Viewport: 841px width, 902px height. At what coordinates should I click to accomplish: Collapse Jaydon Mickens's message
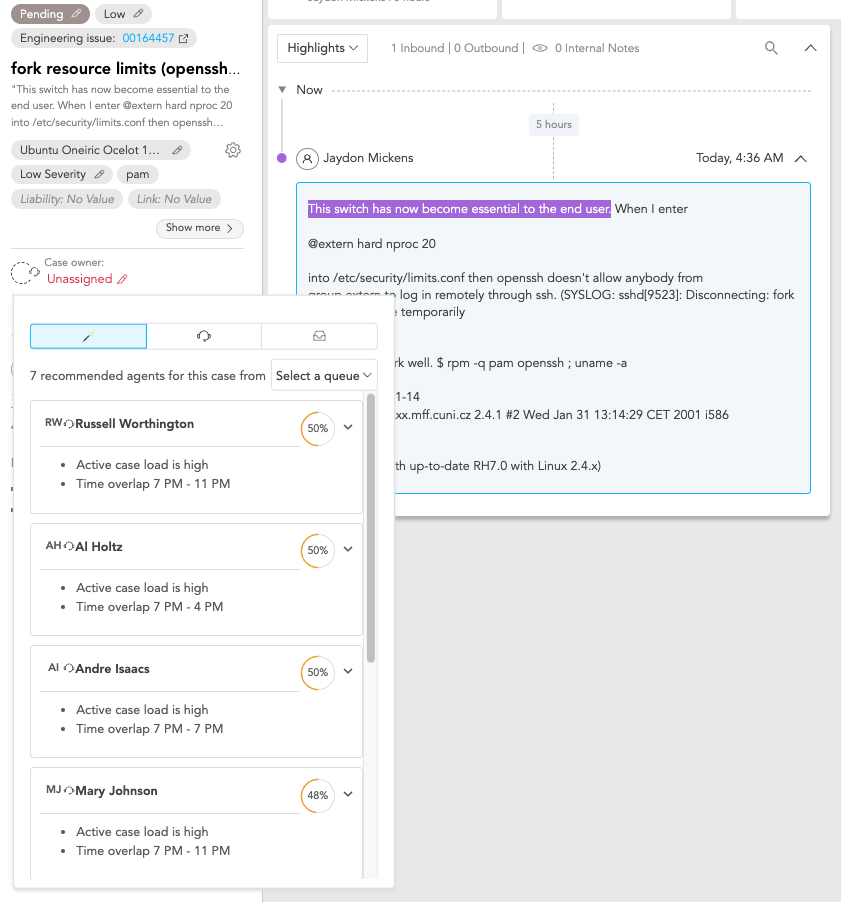(801, 158)
